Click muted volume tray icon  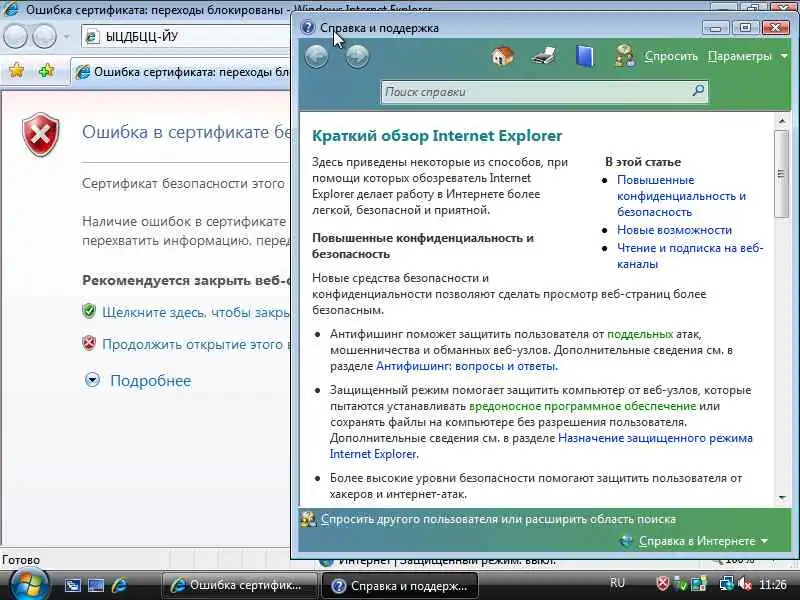click(744, 584)
